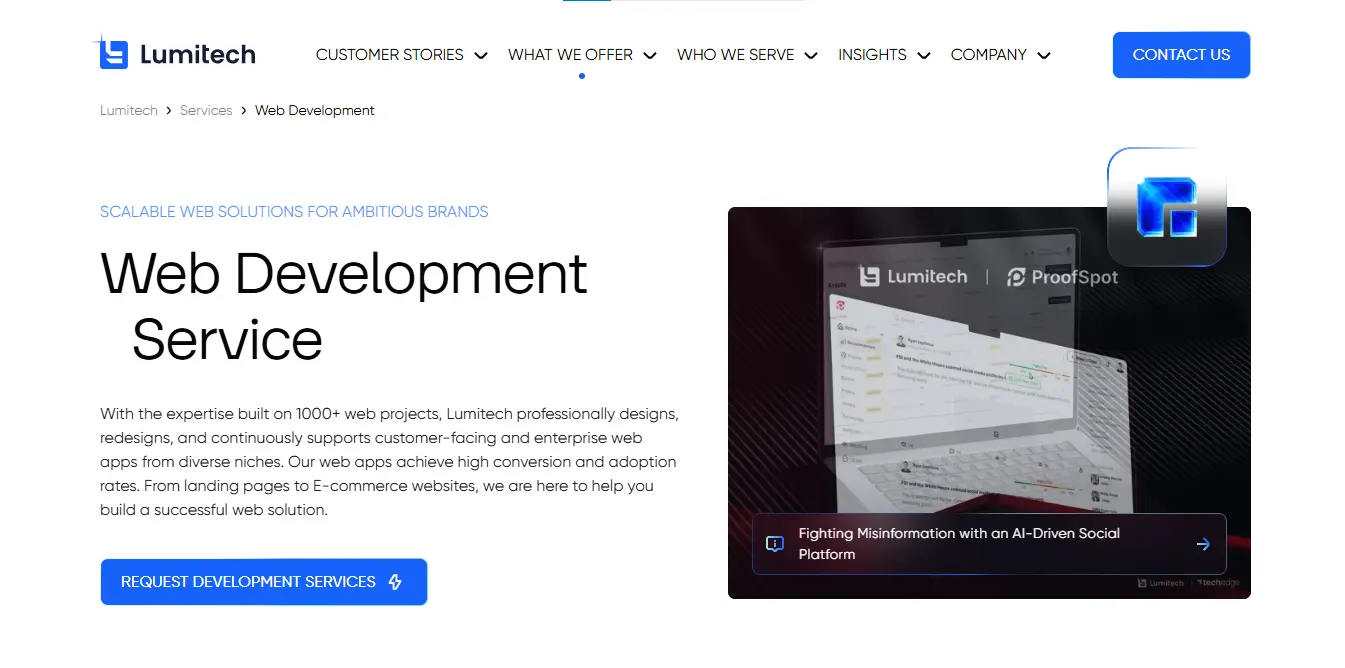The width and height of the screenshot is (1345, 668).
Task: Click the right arrow on the case study card
Action: (x=1203, y=544)
